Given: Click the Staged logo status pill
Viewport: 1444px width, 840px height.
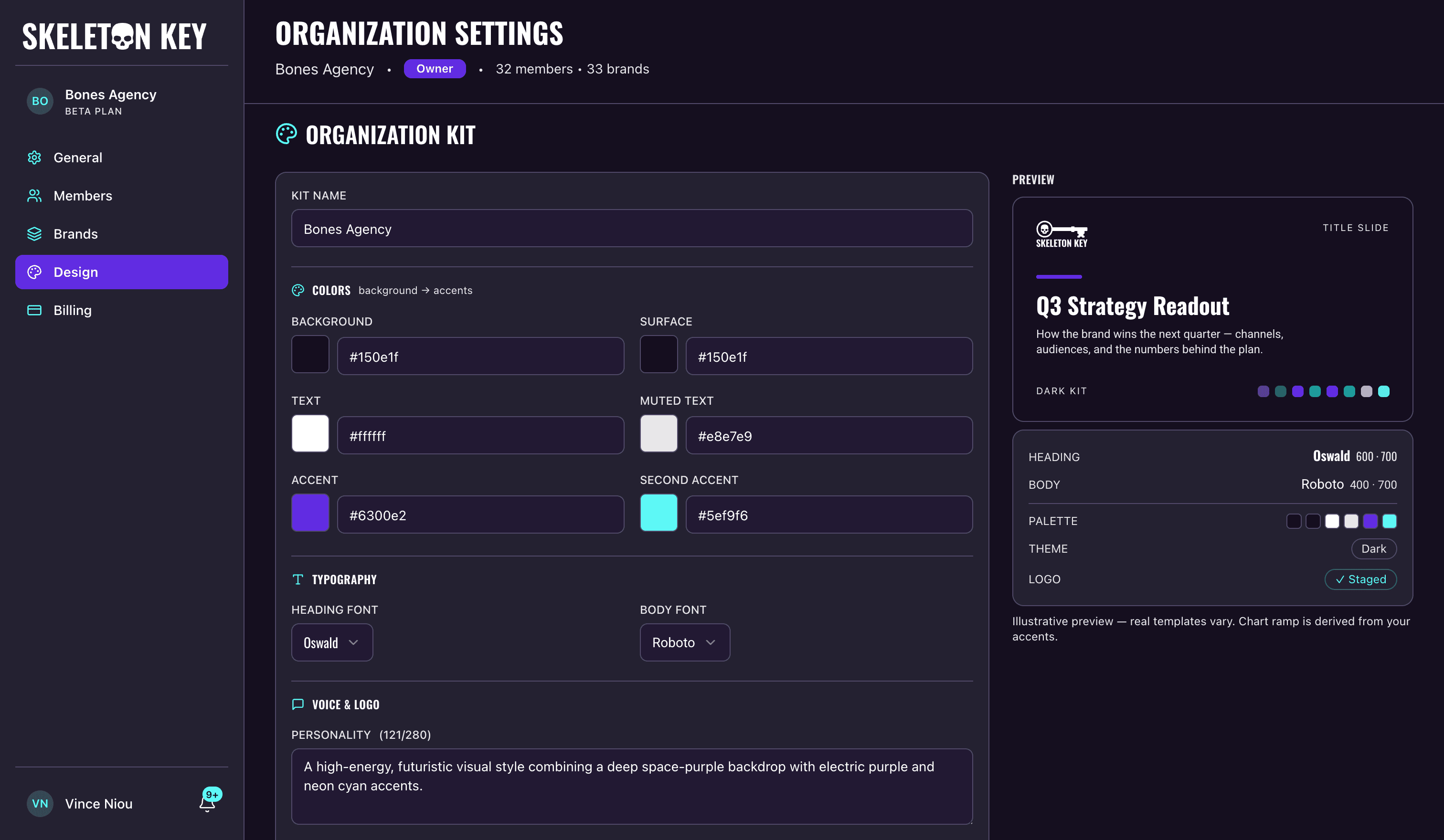Looking at the screenshot, I should pyautogui.click(x=1360, y=579).
